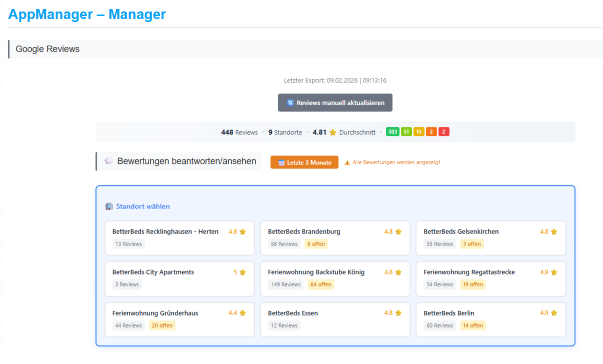Click 149 Reviews badge on Backstube König

[x=286, y=284]
